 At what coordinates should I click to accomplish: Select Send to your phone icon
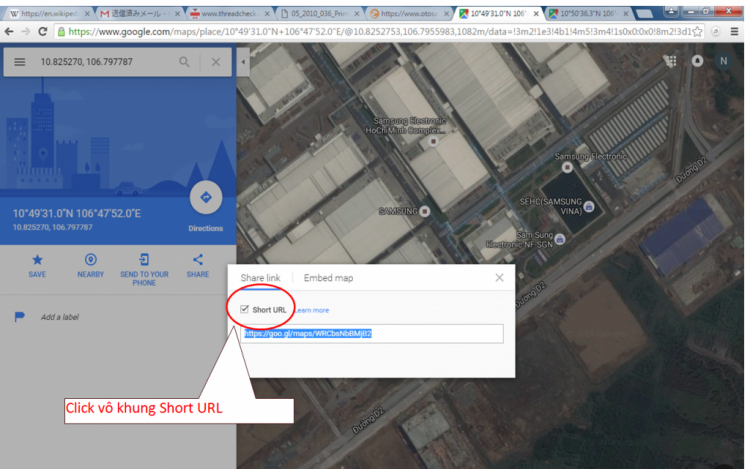point(144,260)
